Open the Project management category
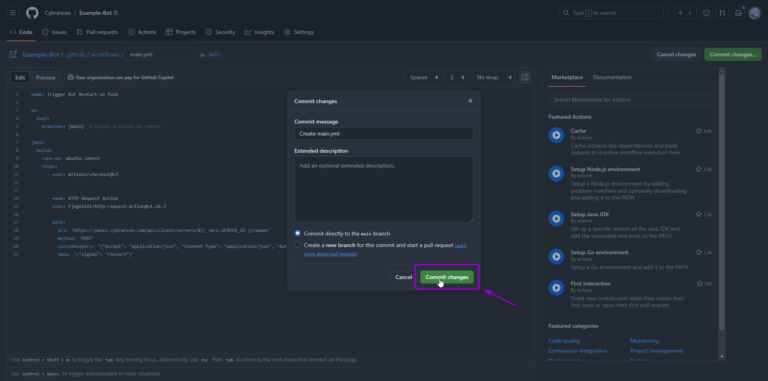The image size is (768, 381). pyautogui.click(x=656, y=351)
